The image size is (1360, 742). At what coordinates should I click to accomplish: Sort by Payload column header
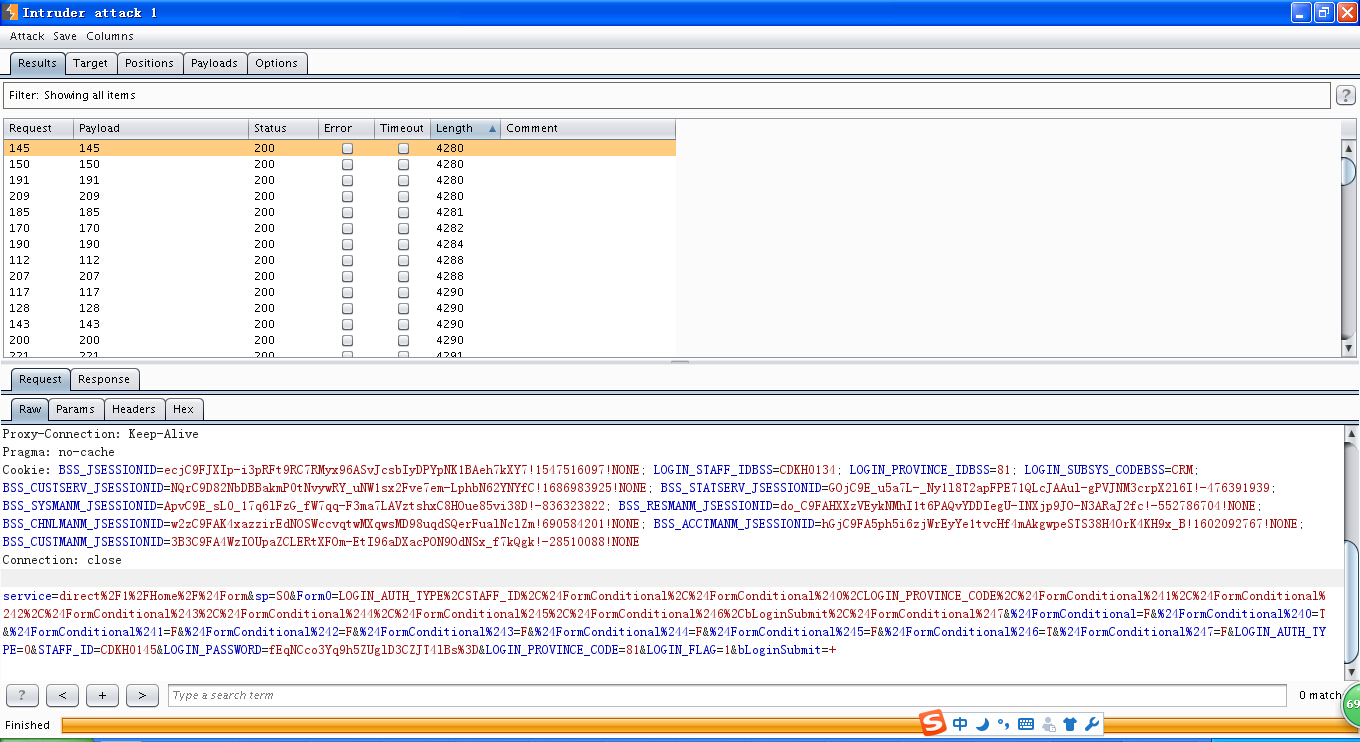pyautogui.click(x=161, y=128)
